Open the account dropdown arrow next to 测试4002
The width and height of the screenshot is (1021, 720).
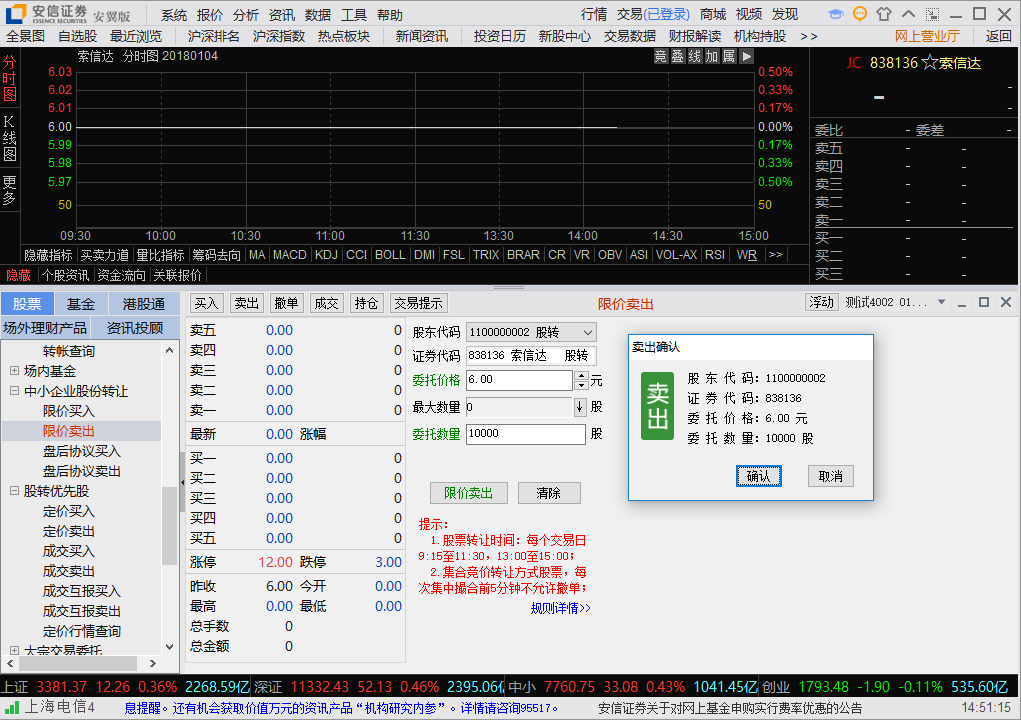(941, 302)
